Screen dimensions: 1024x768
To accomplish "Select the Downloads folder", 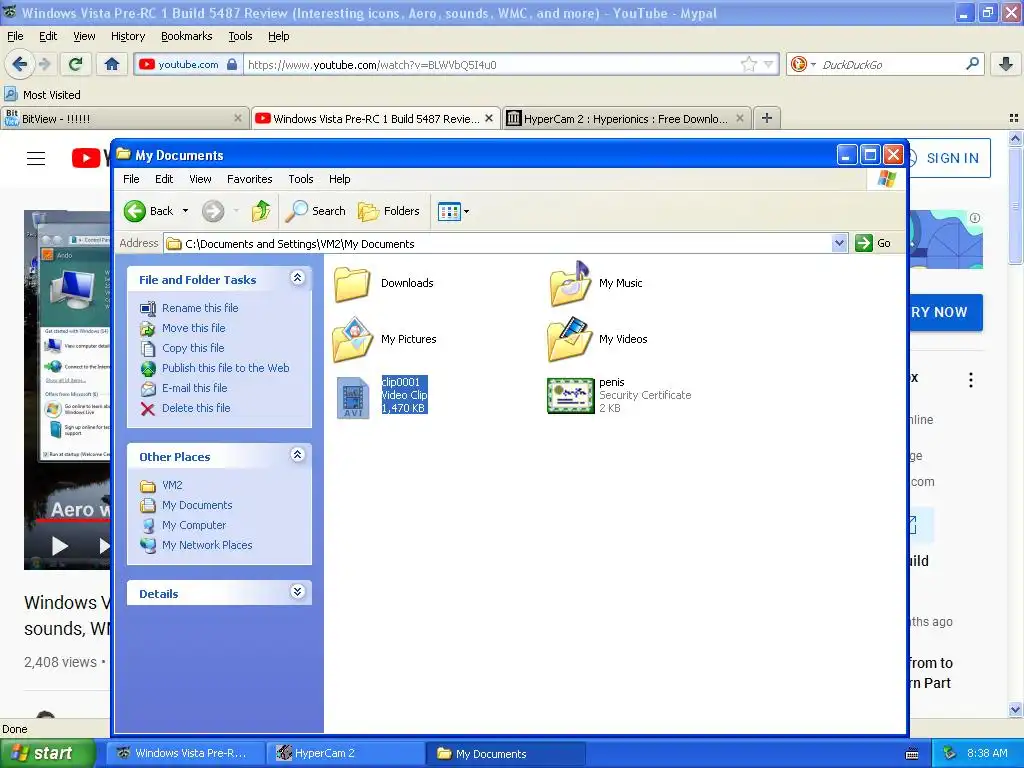I will (x=384, y=283).
